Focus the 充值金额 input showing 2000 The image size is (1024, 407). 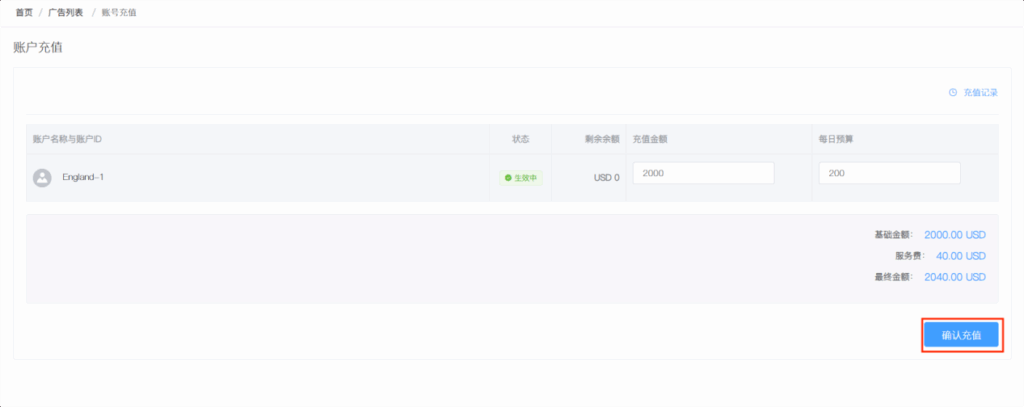coord(703,173)
